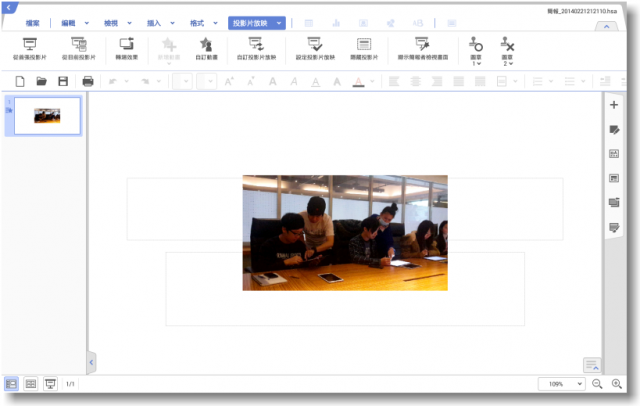Open the bottom right sidebar animation panel icon
This screenshot has width=640, height=406.
pyautogui.click(x=614, y=227)
